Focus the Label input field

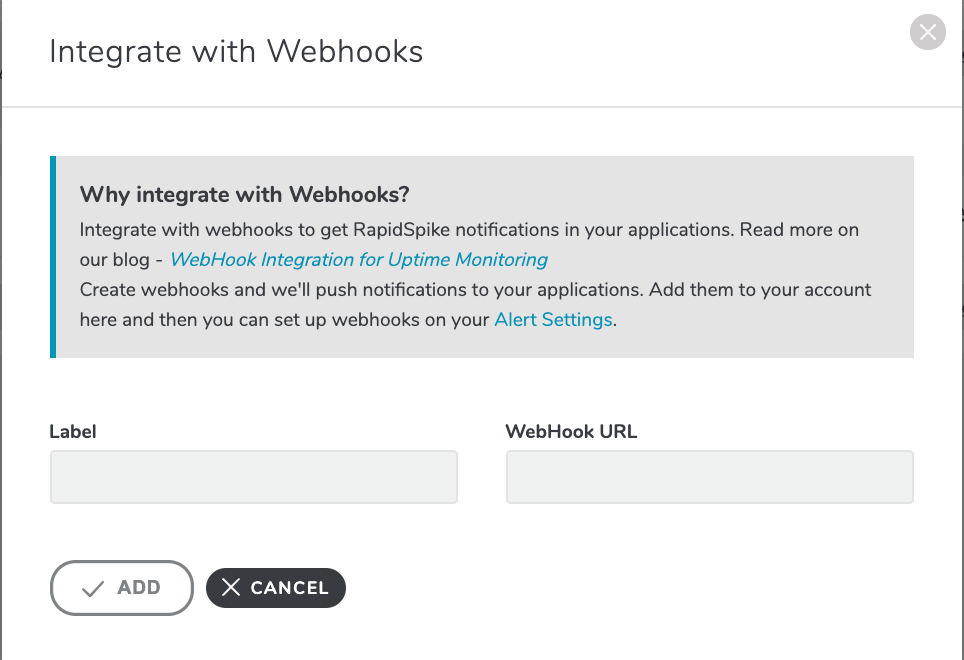click(x=254, y=477)
